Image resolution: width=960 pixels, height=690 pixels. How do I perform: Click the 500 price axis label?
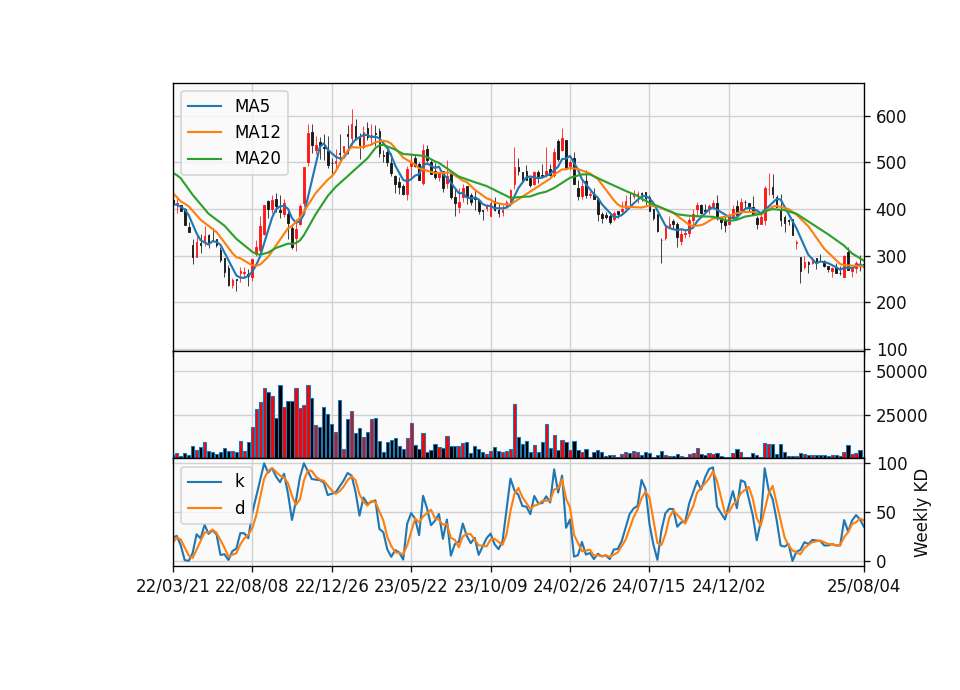coord(891,163)
